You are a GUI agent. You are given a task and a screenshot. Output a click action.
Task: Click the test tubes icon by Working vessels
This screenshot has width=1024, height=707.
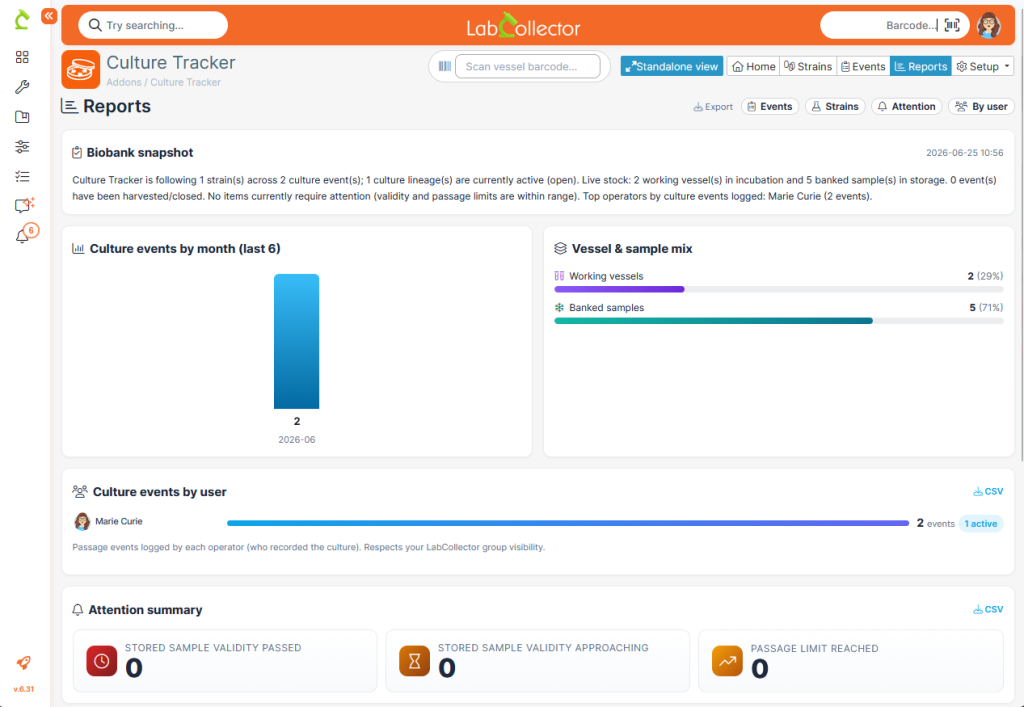coord(559,275)
